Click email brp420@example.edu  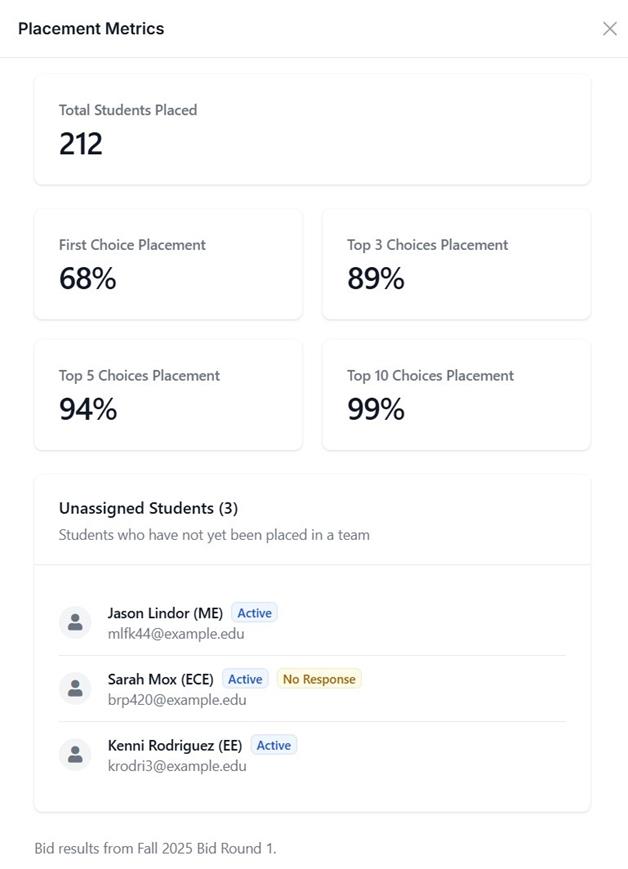tap(177, 699)
